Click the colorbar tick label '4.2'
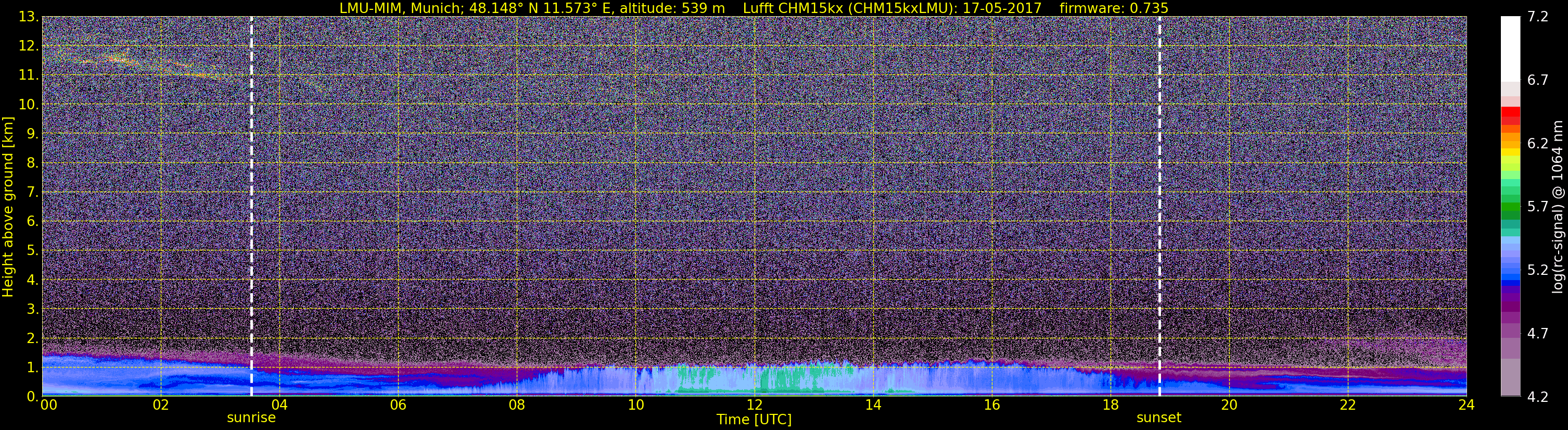Image resolution: width=1568 pixels, height=430 pixels. coord(1538,397)
